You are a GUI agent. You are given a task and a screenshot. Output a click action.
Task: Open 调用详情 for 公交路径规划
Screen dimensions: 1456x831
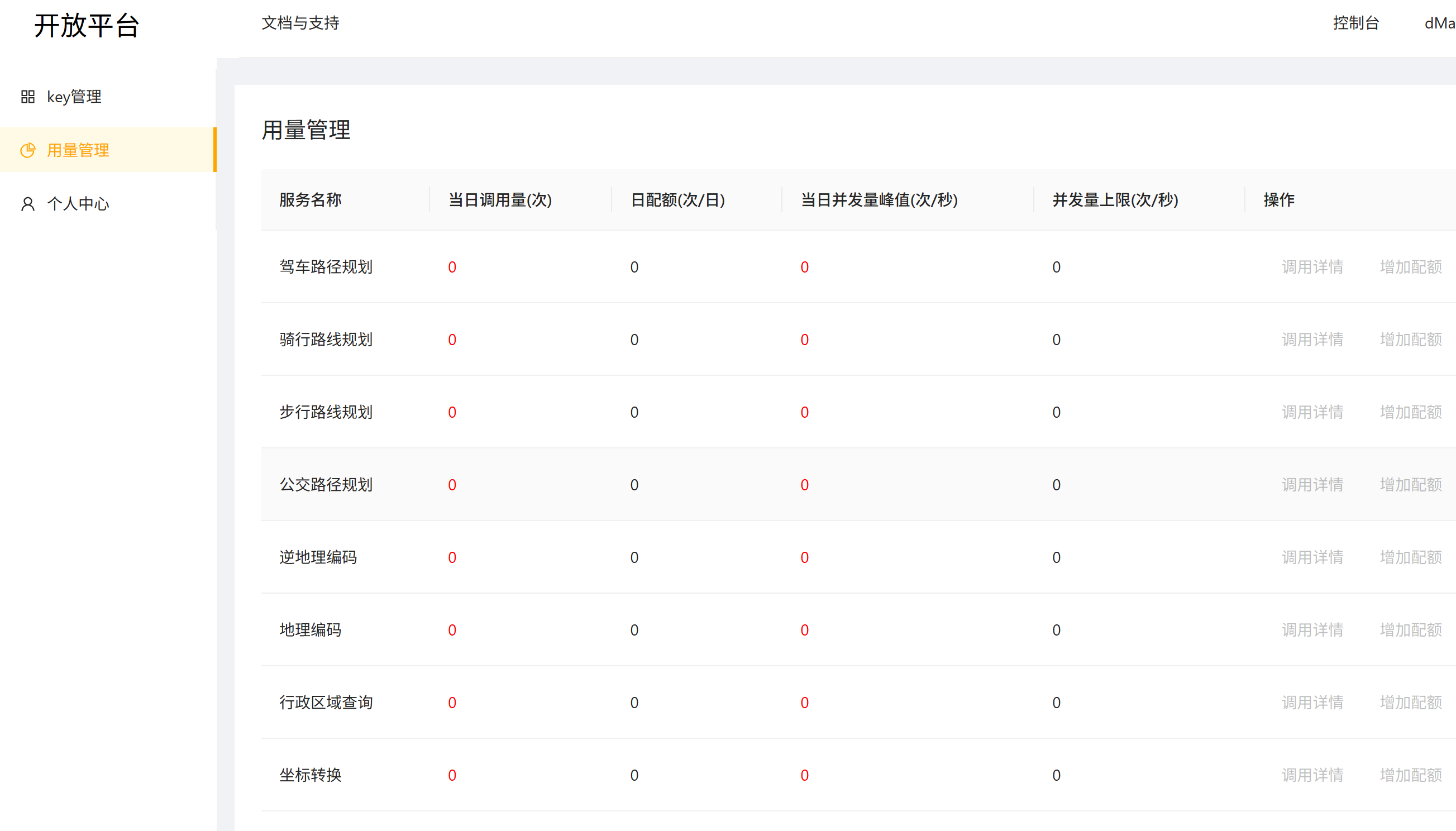coord(1312,484)
